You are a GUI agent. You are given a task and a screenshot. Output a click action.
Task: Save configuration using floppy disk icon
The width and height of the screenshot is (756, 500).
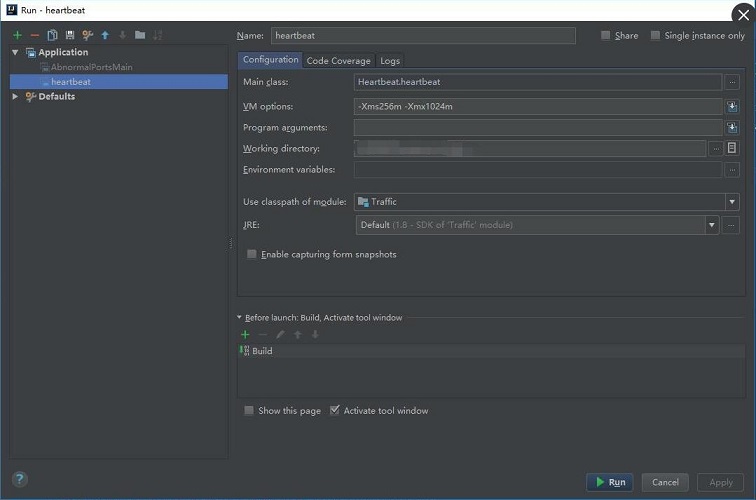[70, 35]
